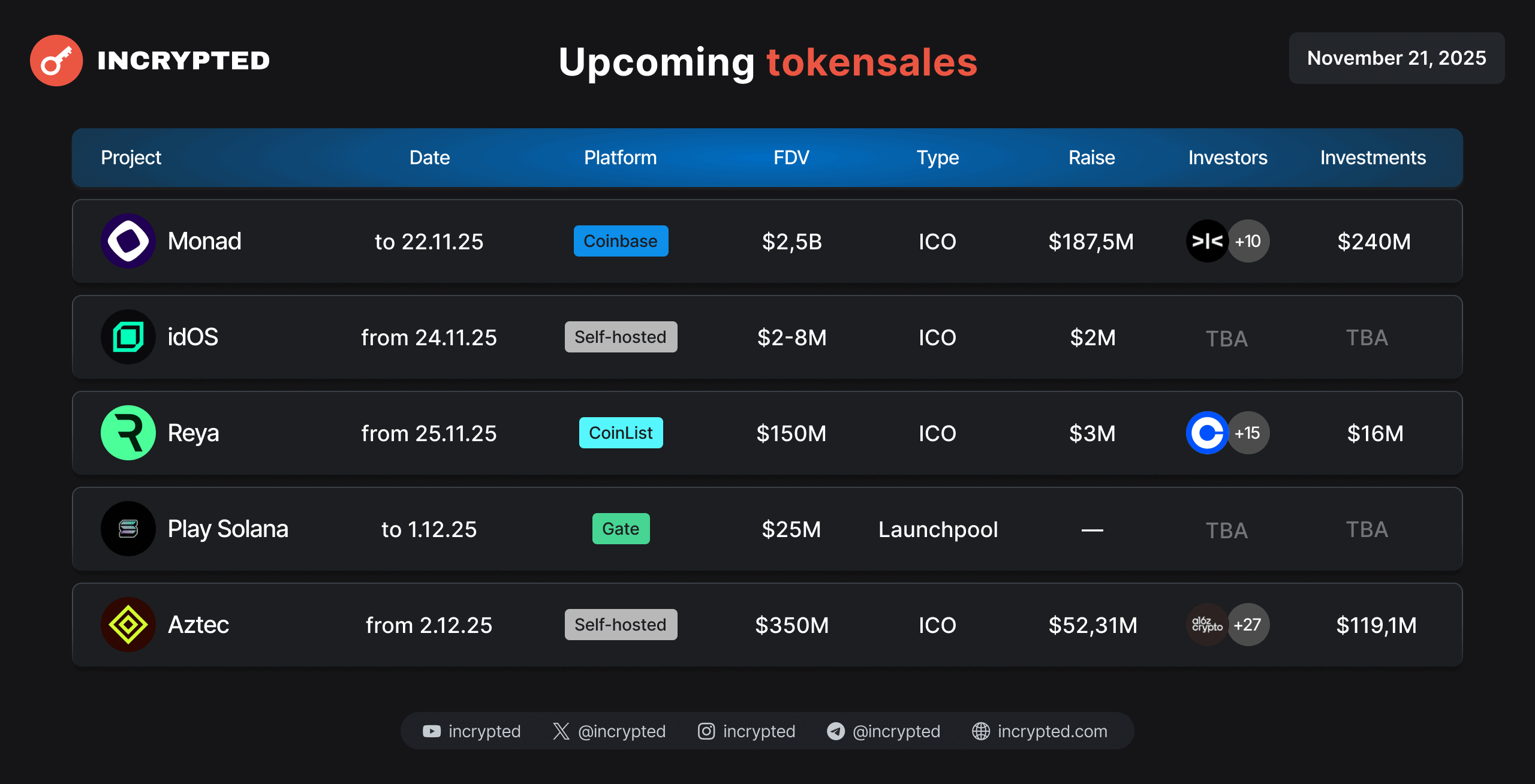Viewport: 1535px width, 784px height.
Task: Click the a16z crypto investor icon
Action: [x=1206, y=625]
